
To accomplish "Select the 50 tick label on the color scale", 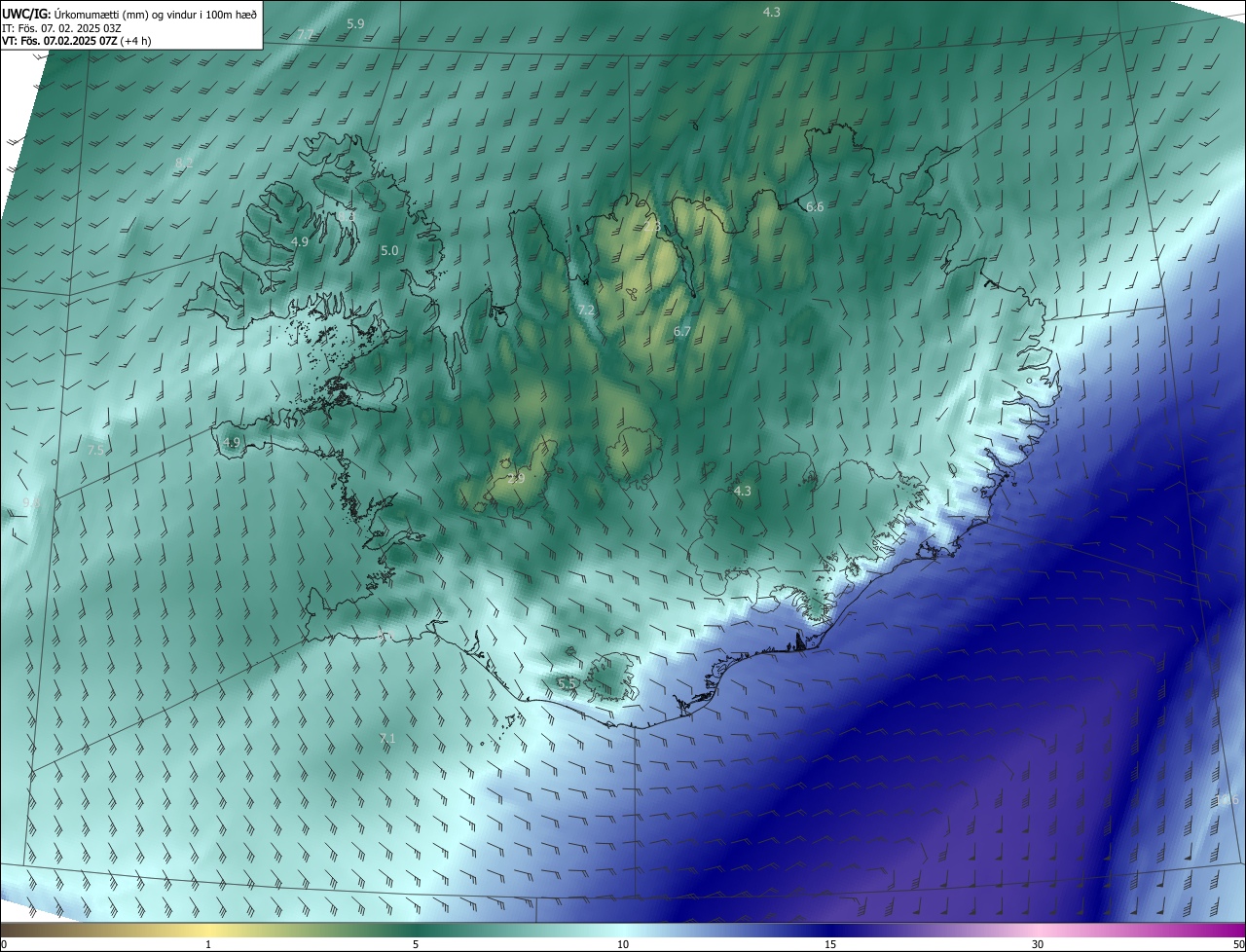I will pyautogui.click(x=1238, y=944).
